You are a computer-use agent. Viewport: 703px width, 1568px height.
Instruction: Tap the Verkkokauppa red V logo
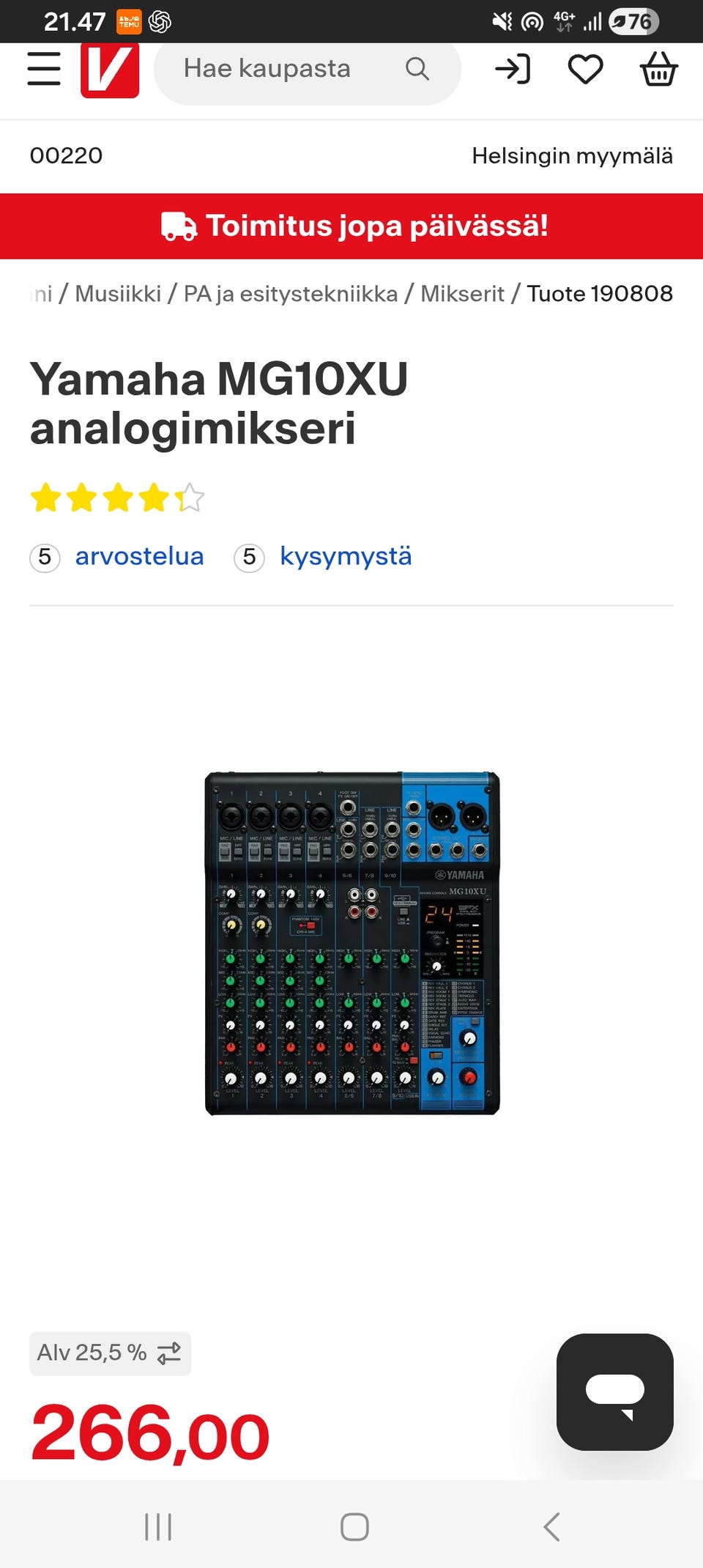[x=110, y=70]
